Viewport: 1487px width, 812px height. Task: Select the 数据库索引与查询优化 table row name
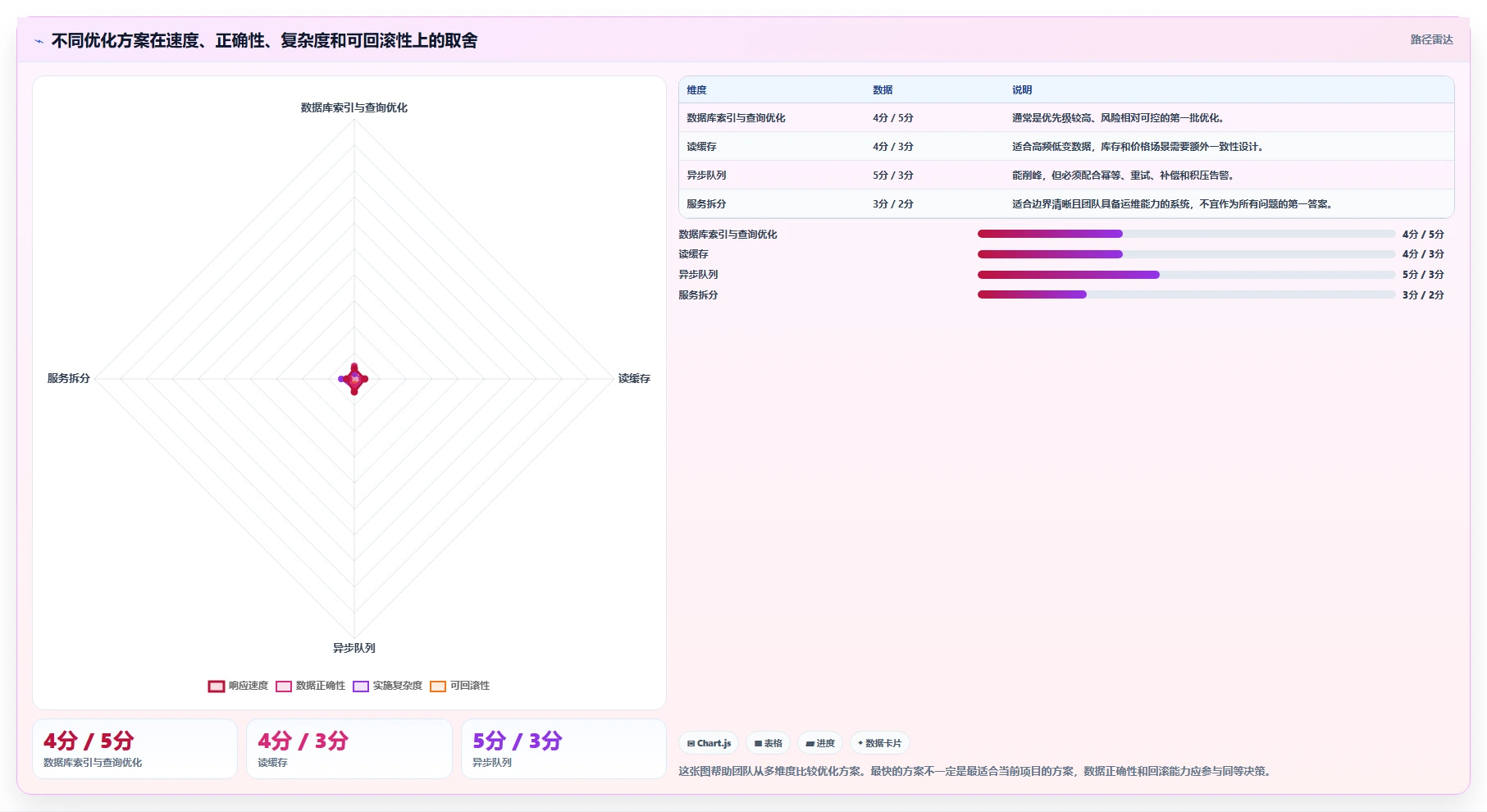(x=736, y=118)
